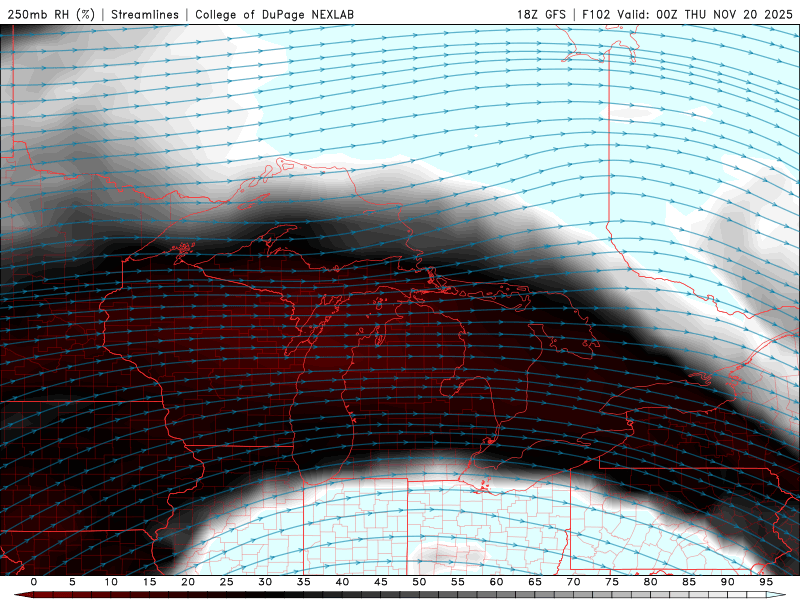This screenshot has width=800, height=600.
Task: Select the "60" color scale label
Action: click(x=496, y=582)
